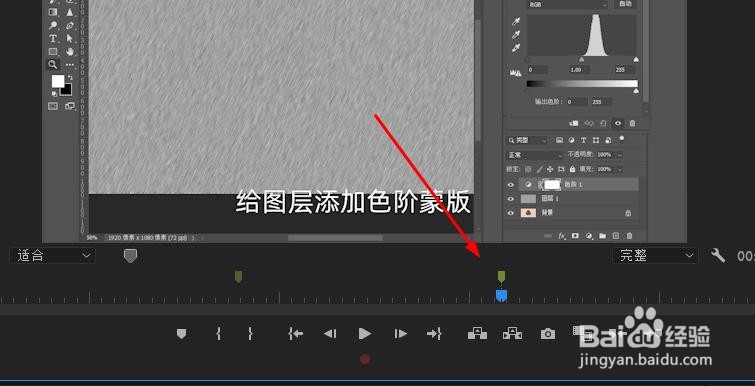Select the Rectangle shape tool

[53, 51]
